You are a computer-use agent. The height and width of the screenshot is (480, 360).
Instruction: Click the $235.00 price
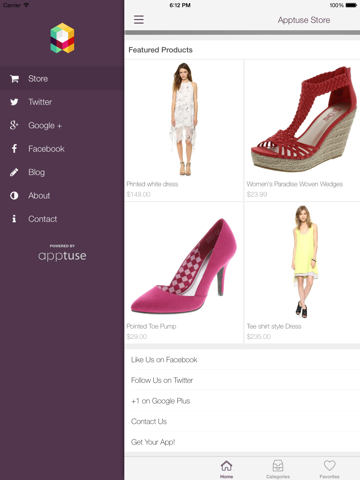pyautogui.click(x=259, y=337)
